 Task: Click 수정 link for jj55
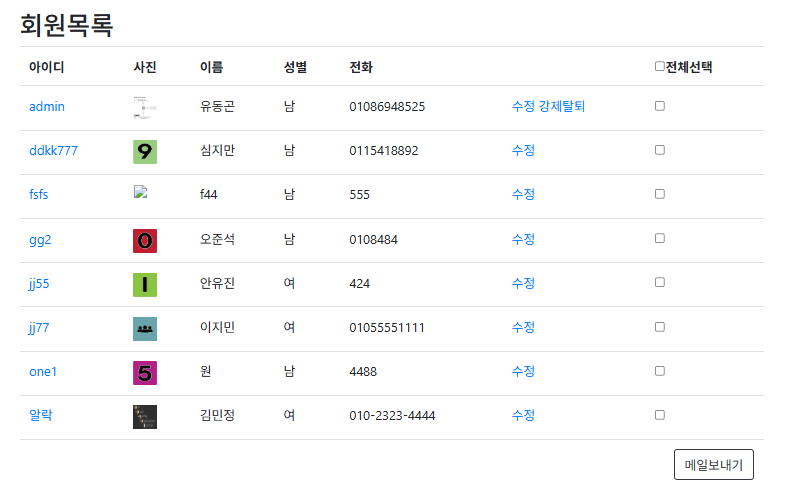523,283
